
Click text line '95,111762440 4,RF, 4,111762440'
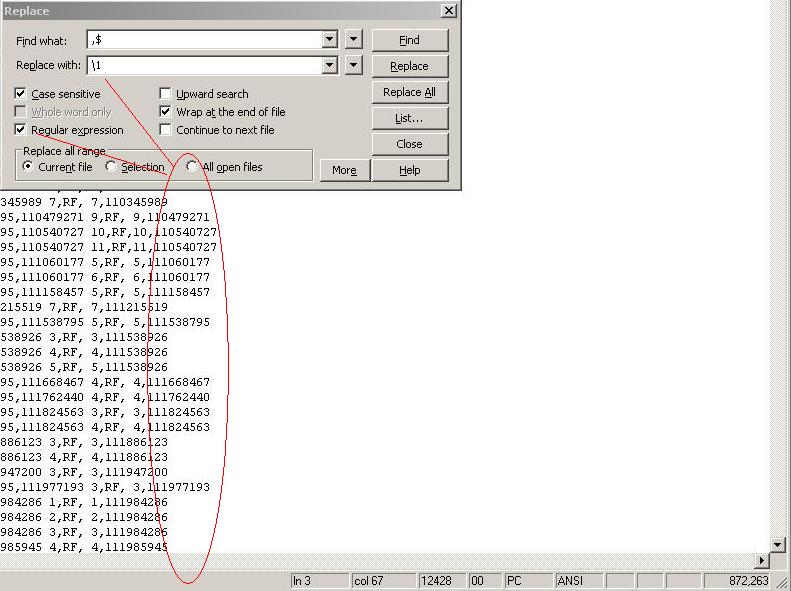click(x=104, y=397)
